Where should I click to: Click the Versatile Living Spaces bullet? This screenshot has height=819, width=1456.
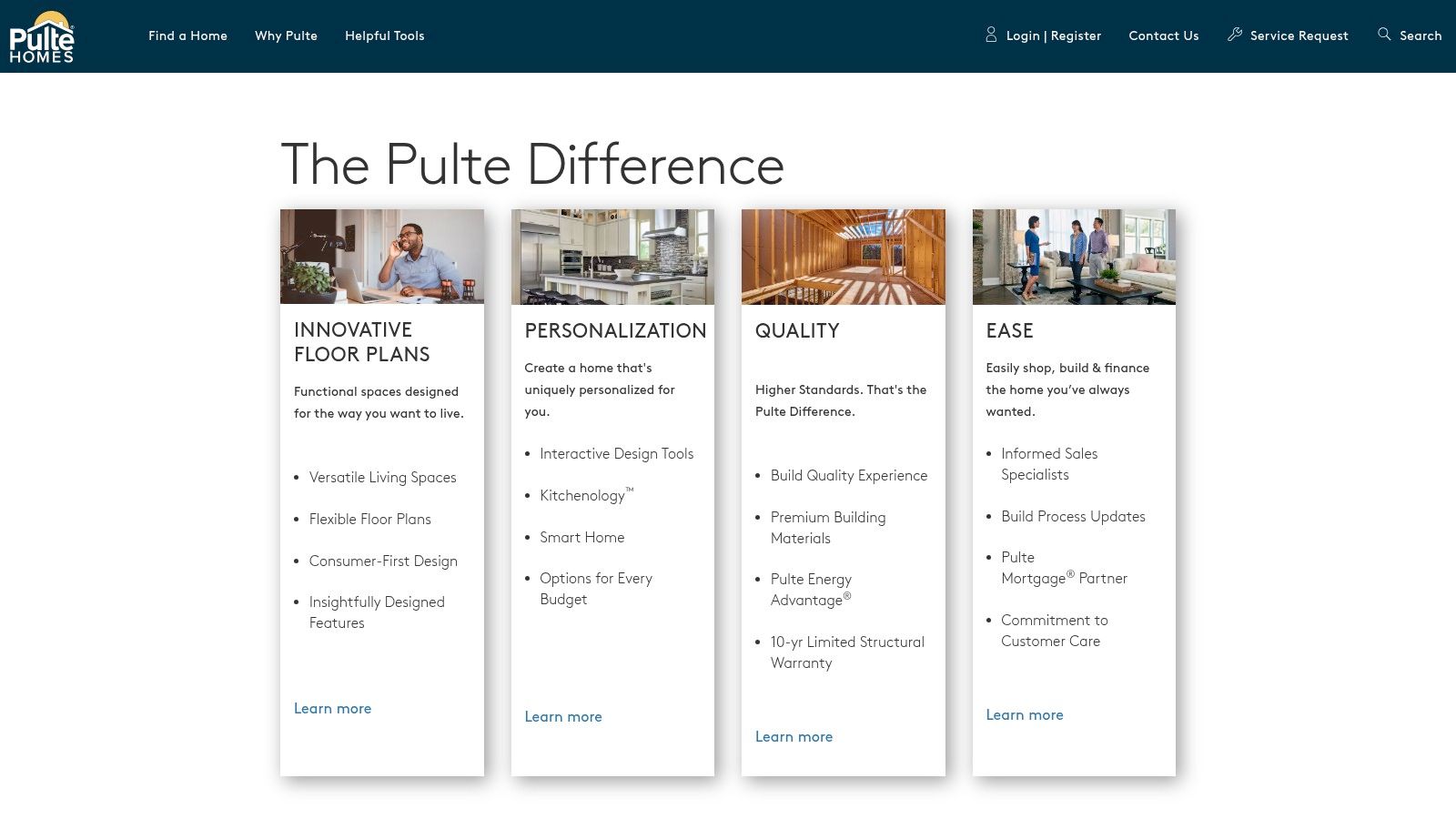382,477
